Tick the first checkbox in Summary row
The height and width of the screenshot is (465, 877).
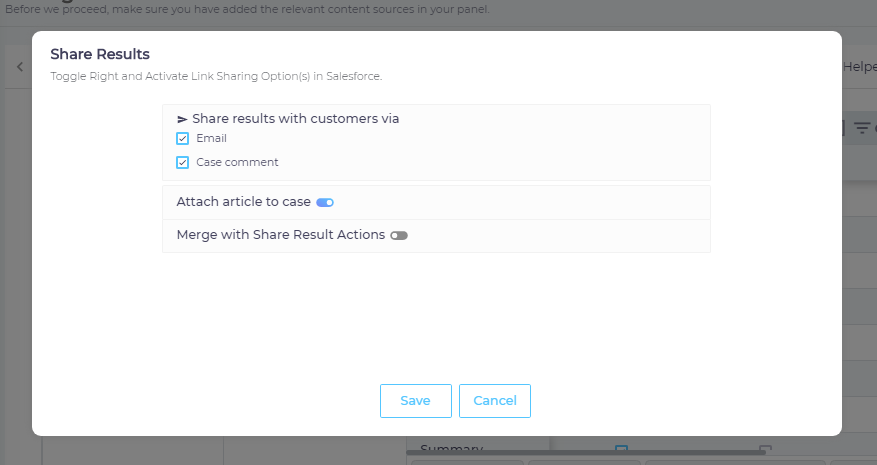[x=621, y=449]
